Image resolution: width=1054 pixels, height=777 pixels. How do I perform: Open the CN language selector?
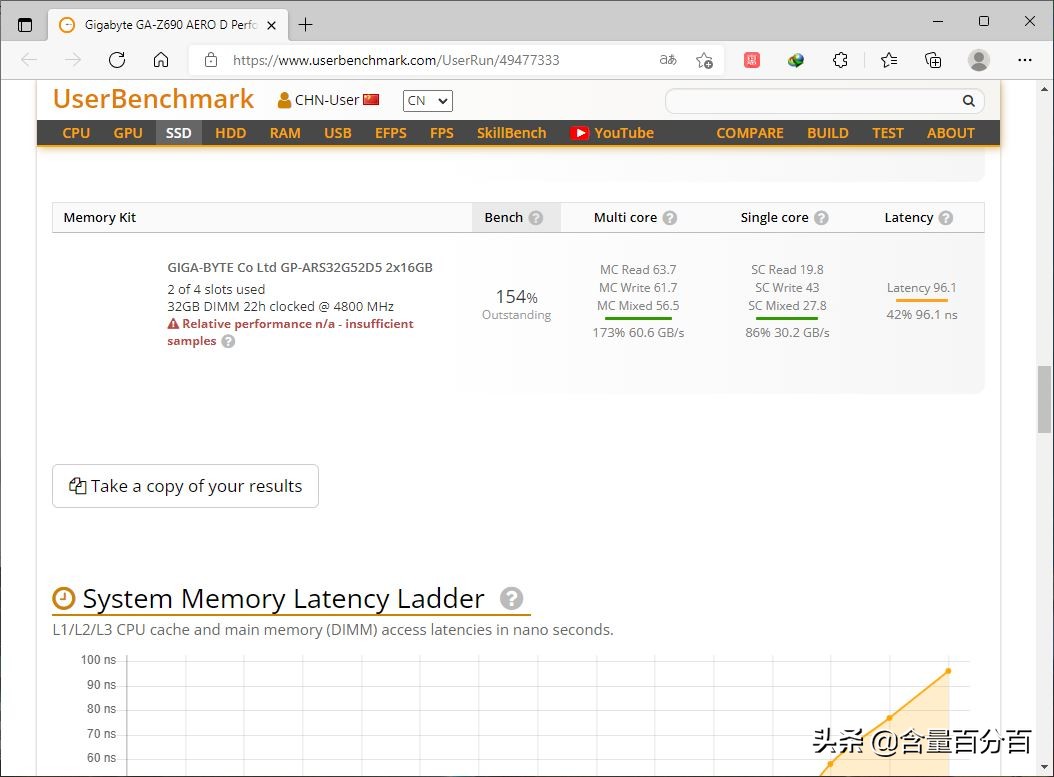[x=427, y=100]
